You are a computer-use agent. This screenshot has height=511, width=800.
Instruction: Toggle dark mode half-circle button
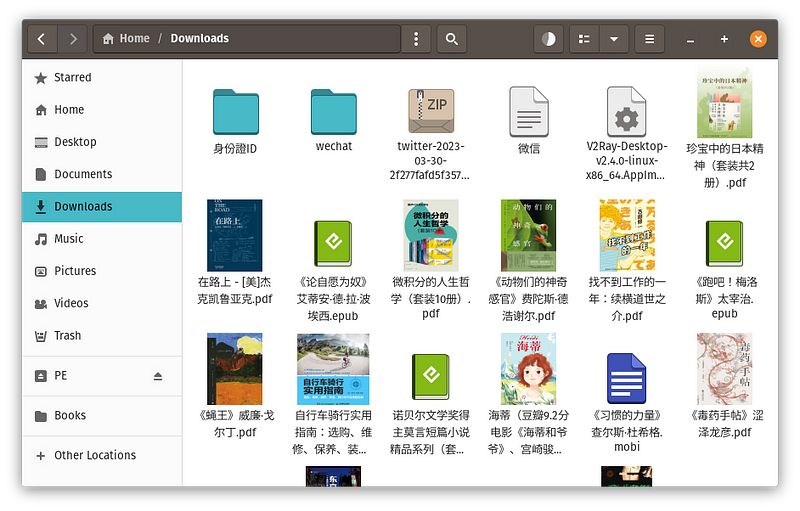tap(548, 39)
